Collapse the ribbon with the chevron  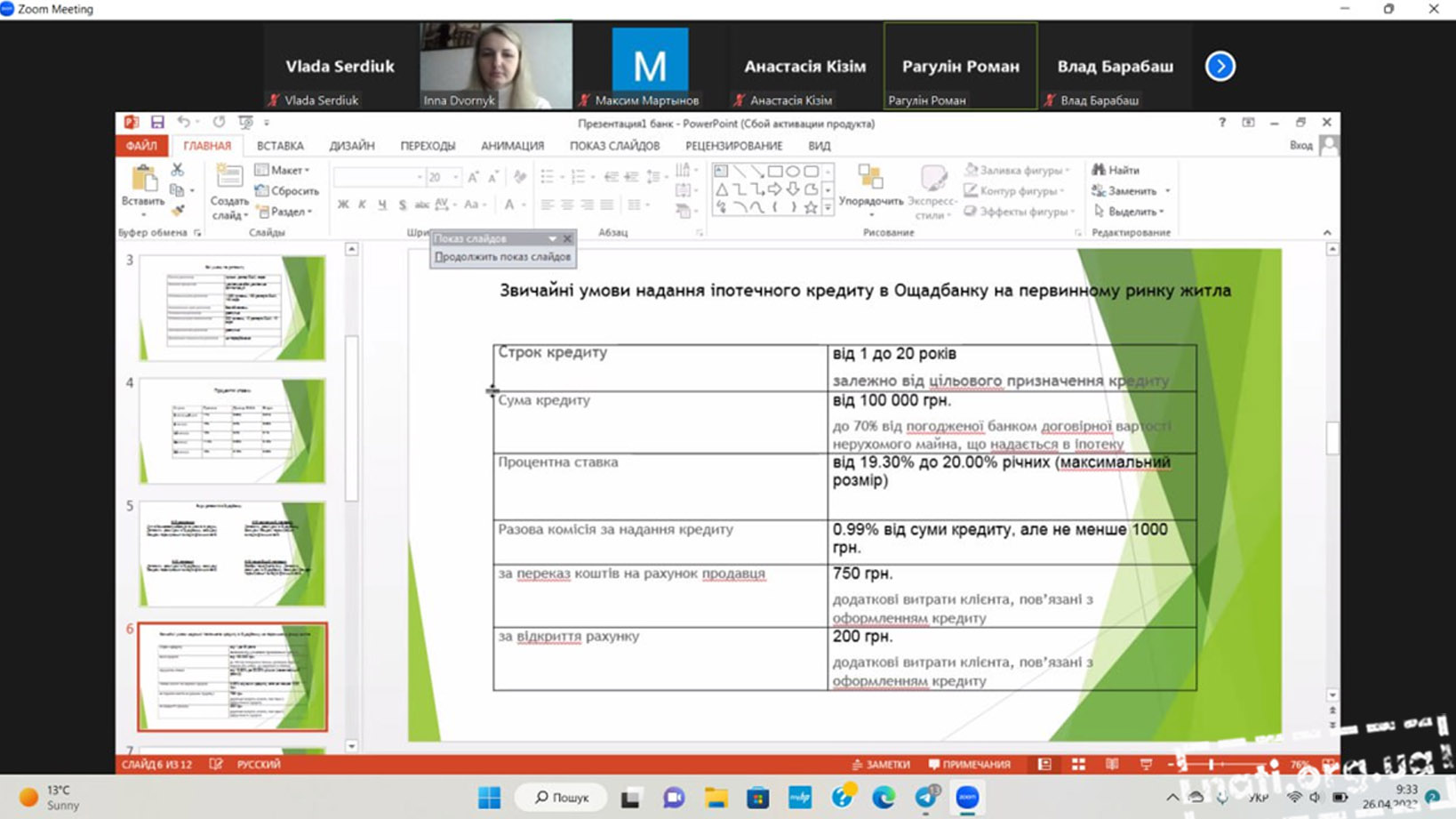(1327, 232)
